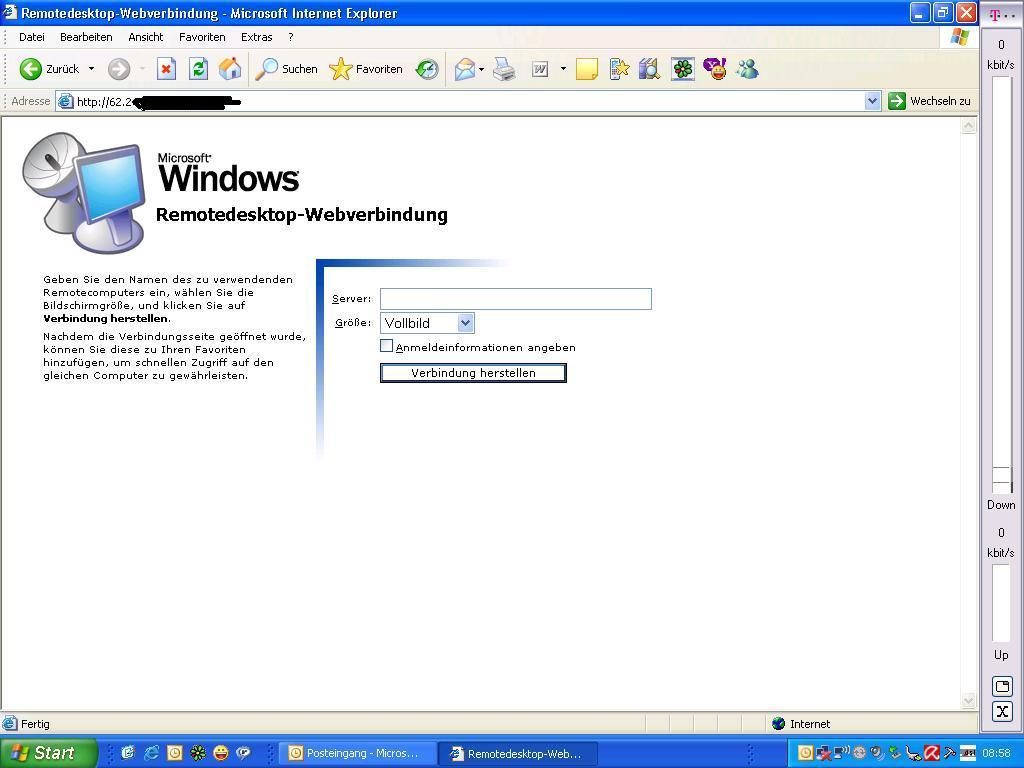1024x768 pixels.
Task: Launch Outlook from the quick launch clock icon
Action: pyautogui.click(x=174, y=753)
